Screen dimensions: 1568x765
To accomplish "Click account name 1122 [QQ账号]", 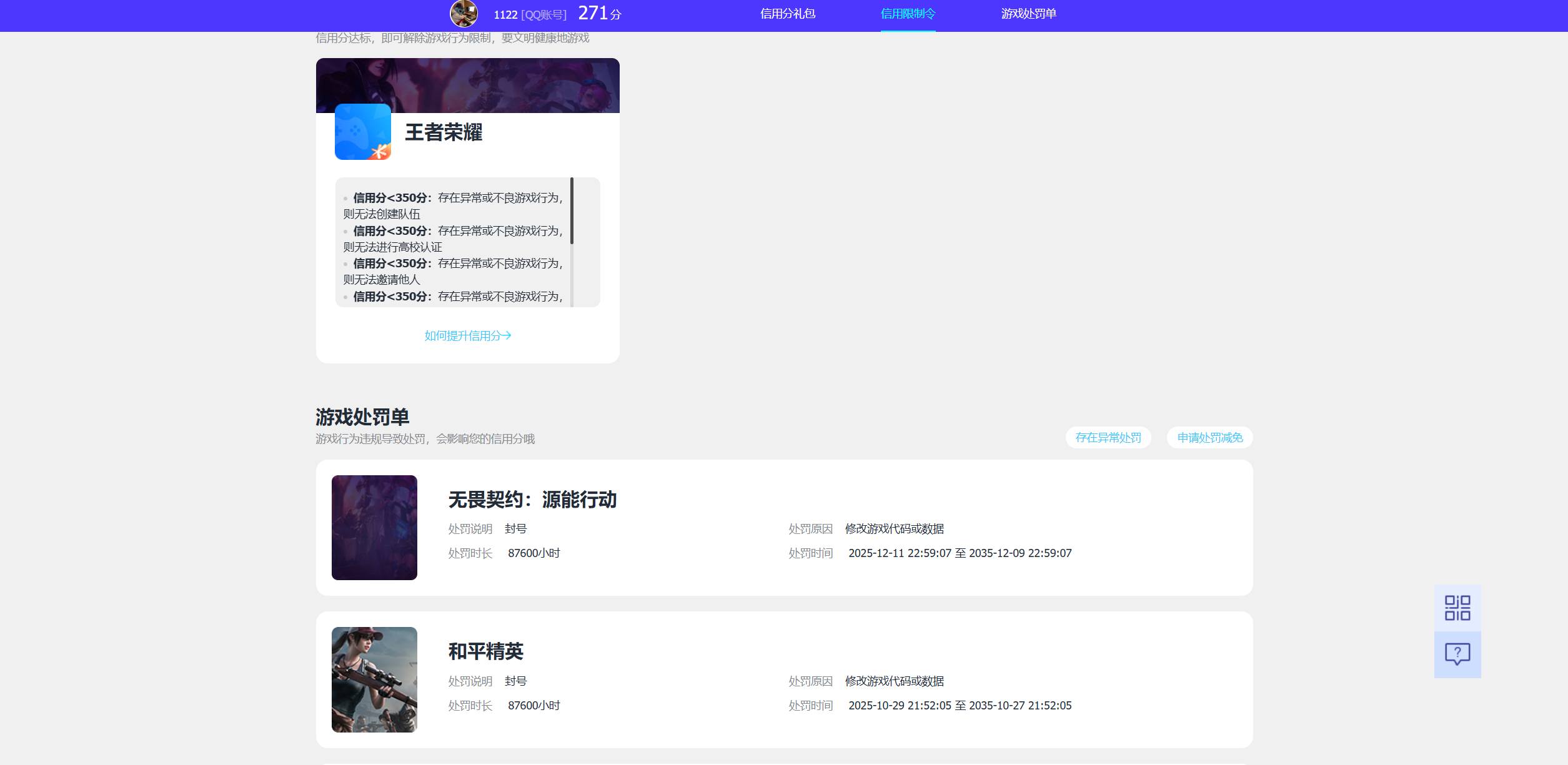I will [530, 14].
